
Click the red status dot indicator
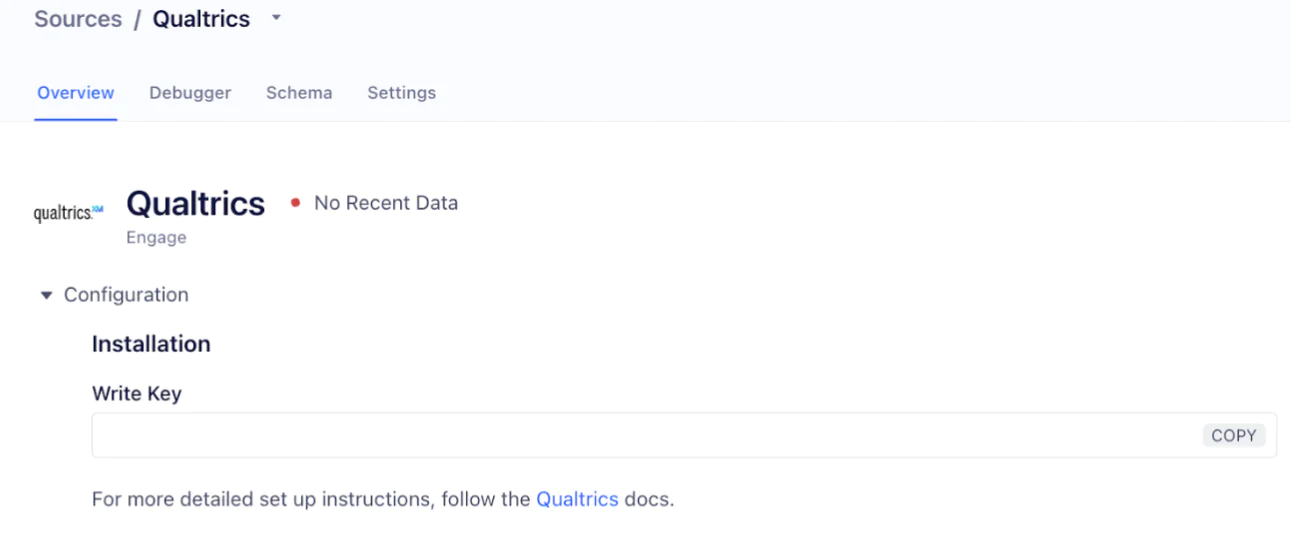pyautogui.click(x=295, y=203)
